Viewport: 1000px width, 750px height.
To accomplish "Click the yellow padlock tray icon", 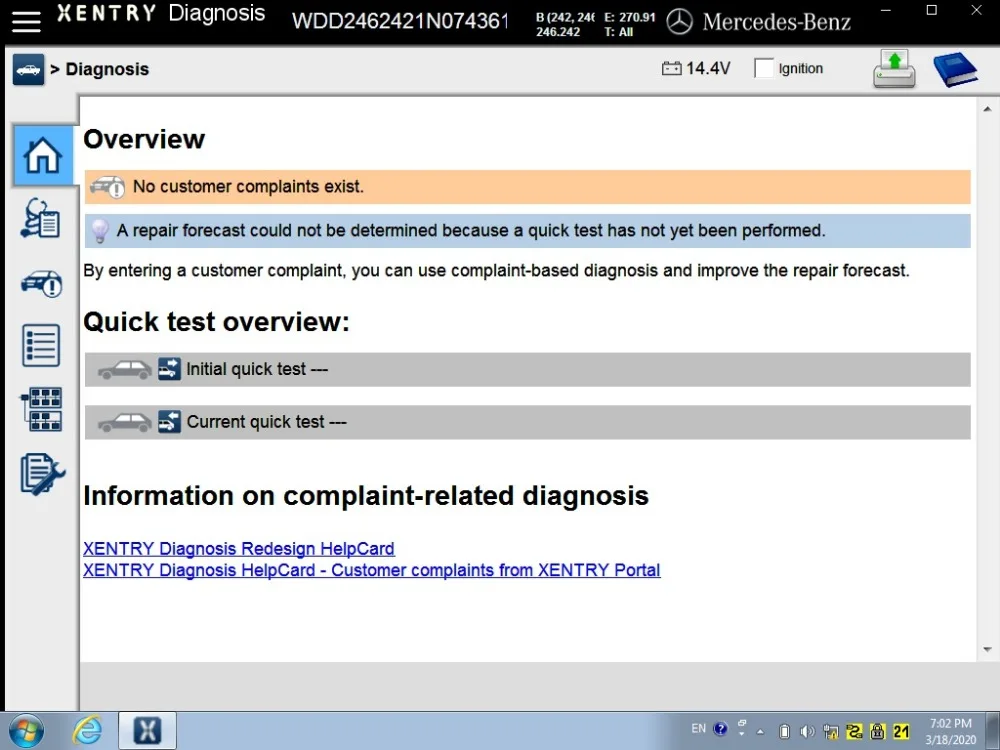I will [x=878, y=732].
